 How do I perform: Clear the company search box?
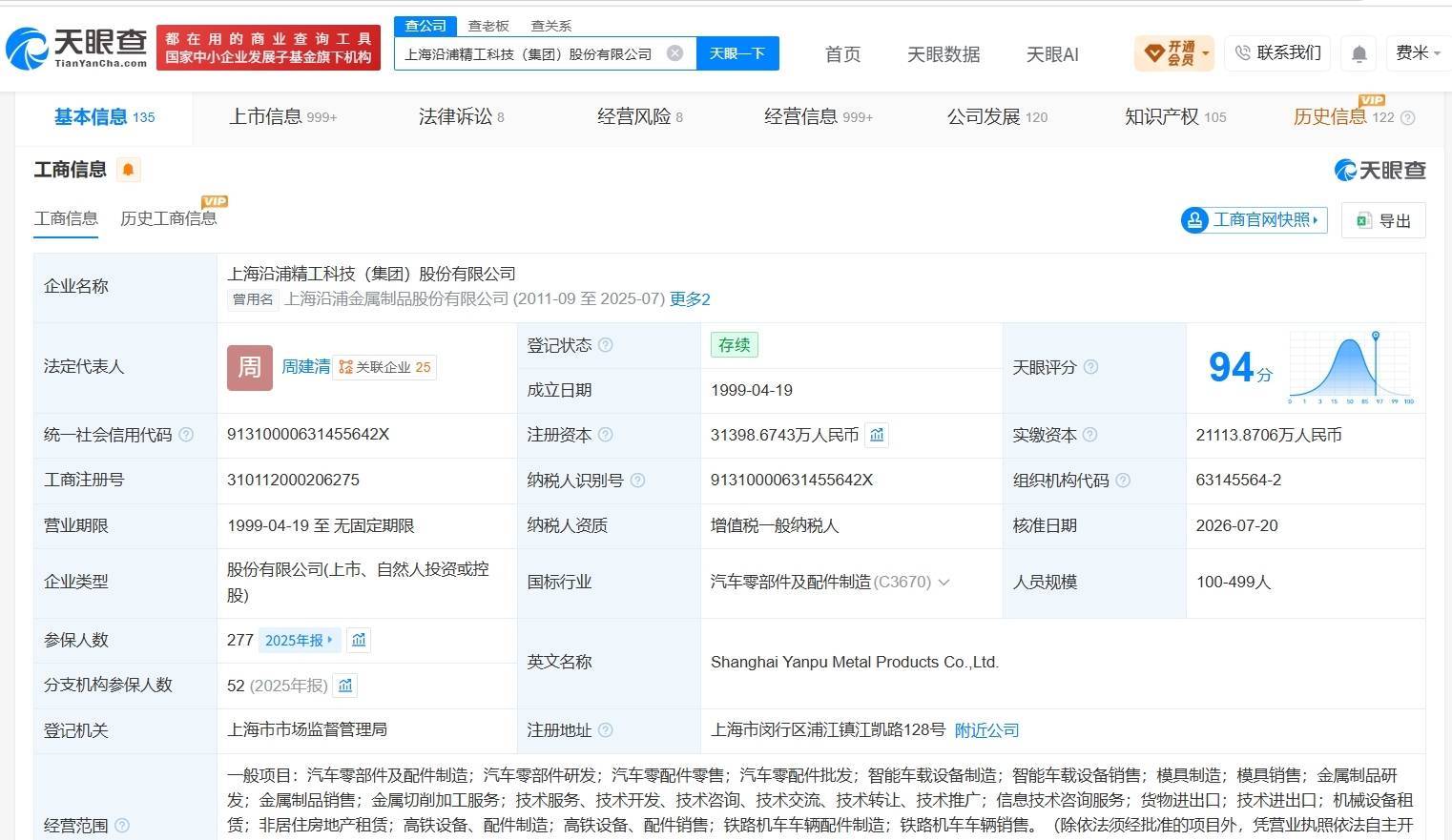click(x=674, y=53)
